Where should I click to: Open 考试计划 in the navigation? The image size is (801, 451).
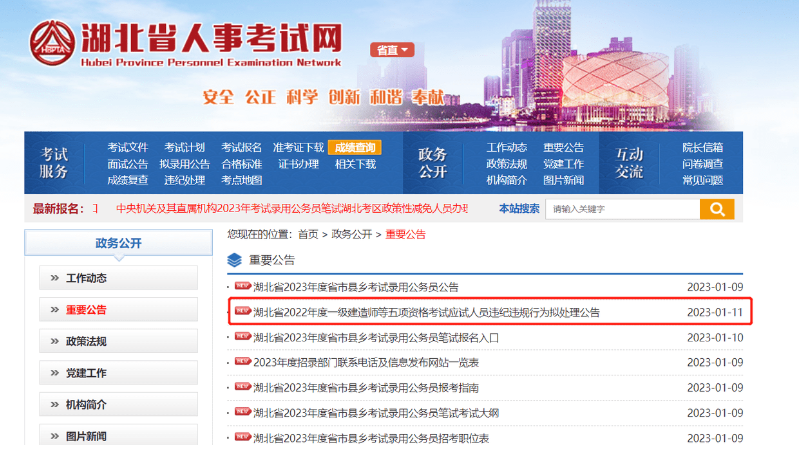(x=184, y=148)
